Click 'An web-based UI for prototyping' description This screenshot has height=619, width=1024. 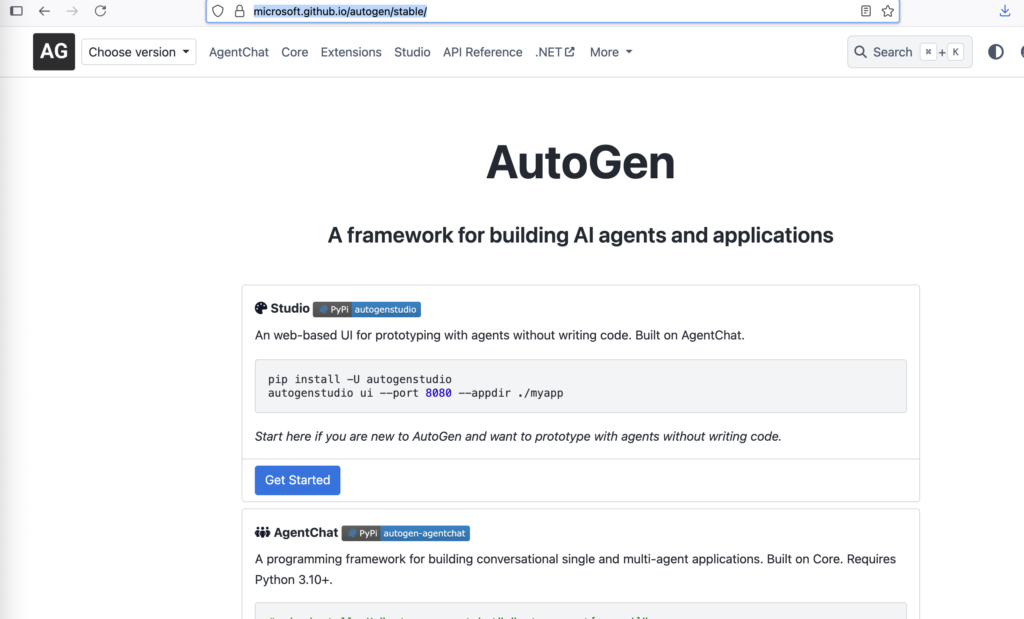[x=500, y=335]
